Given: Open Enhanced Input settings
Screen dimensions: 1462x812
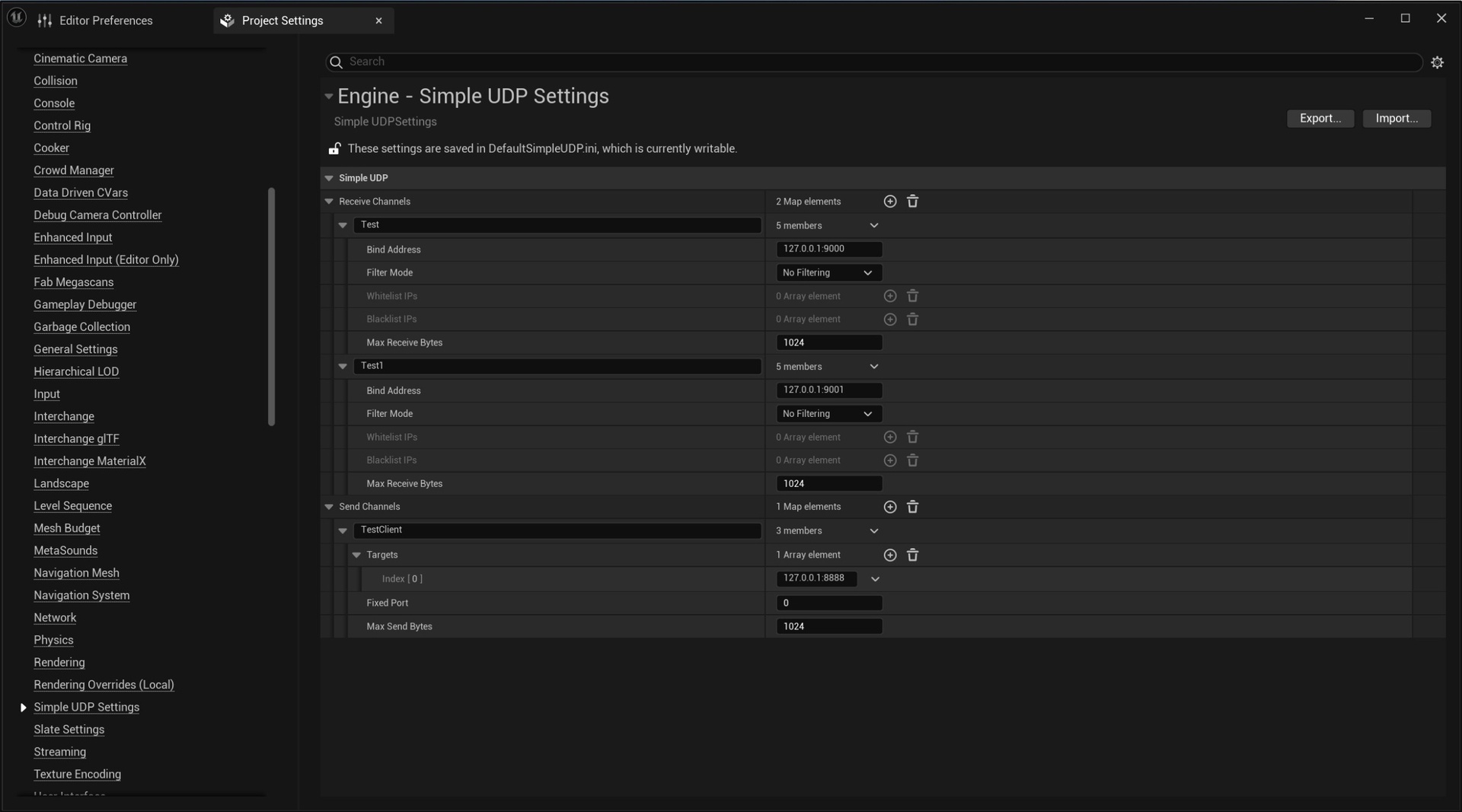Looking at the screenshot, I should pyautogui.click(x=73, y=237).
